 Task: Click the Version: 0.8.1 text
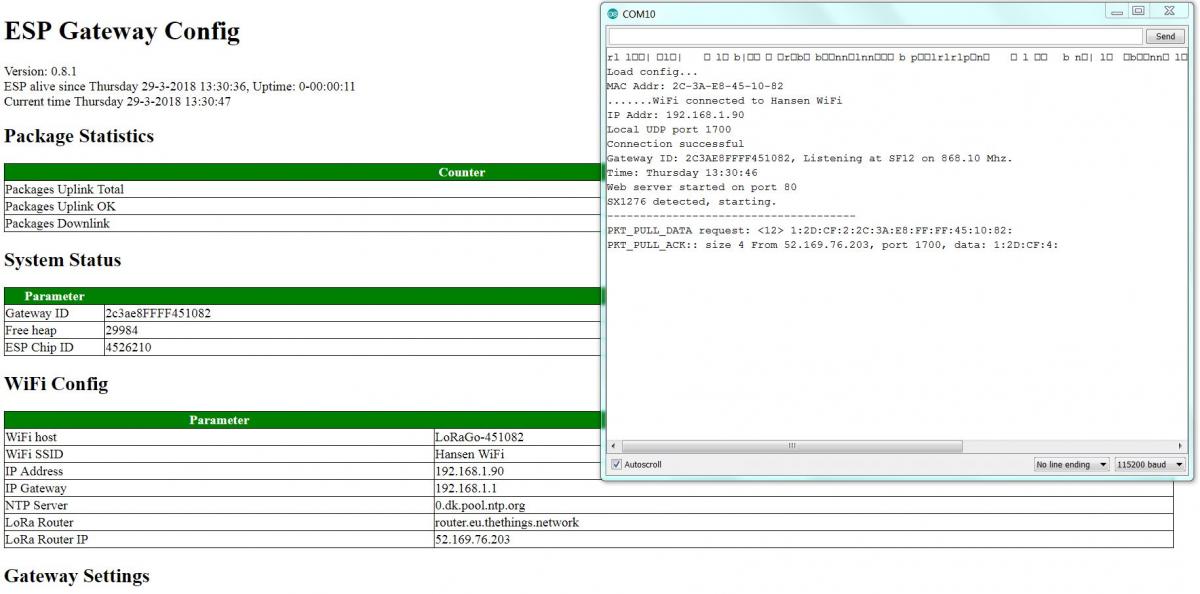[41, 72]
